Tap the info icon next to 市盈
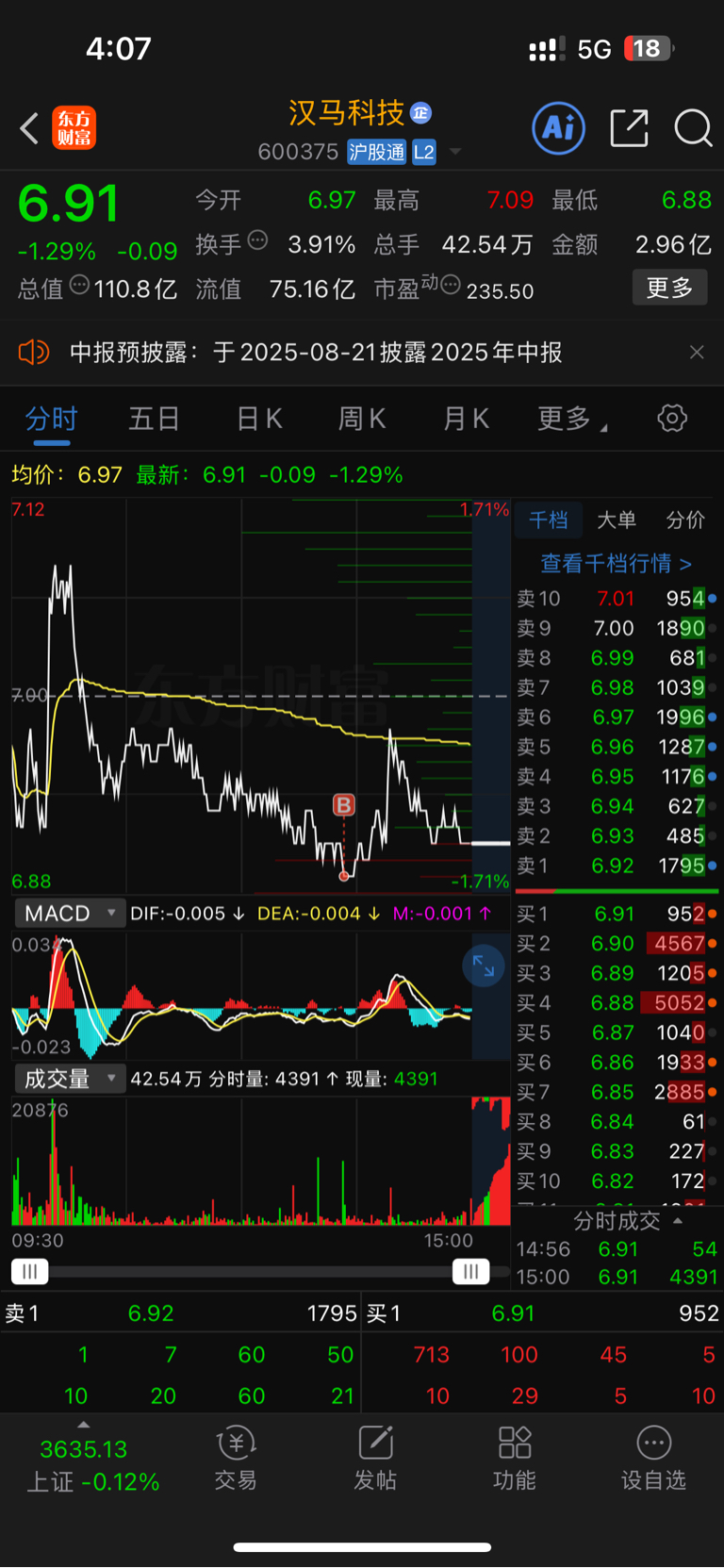The height and width of the screenshot is (1568, 724). [451, 285]
